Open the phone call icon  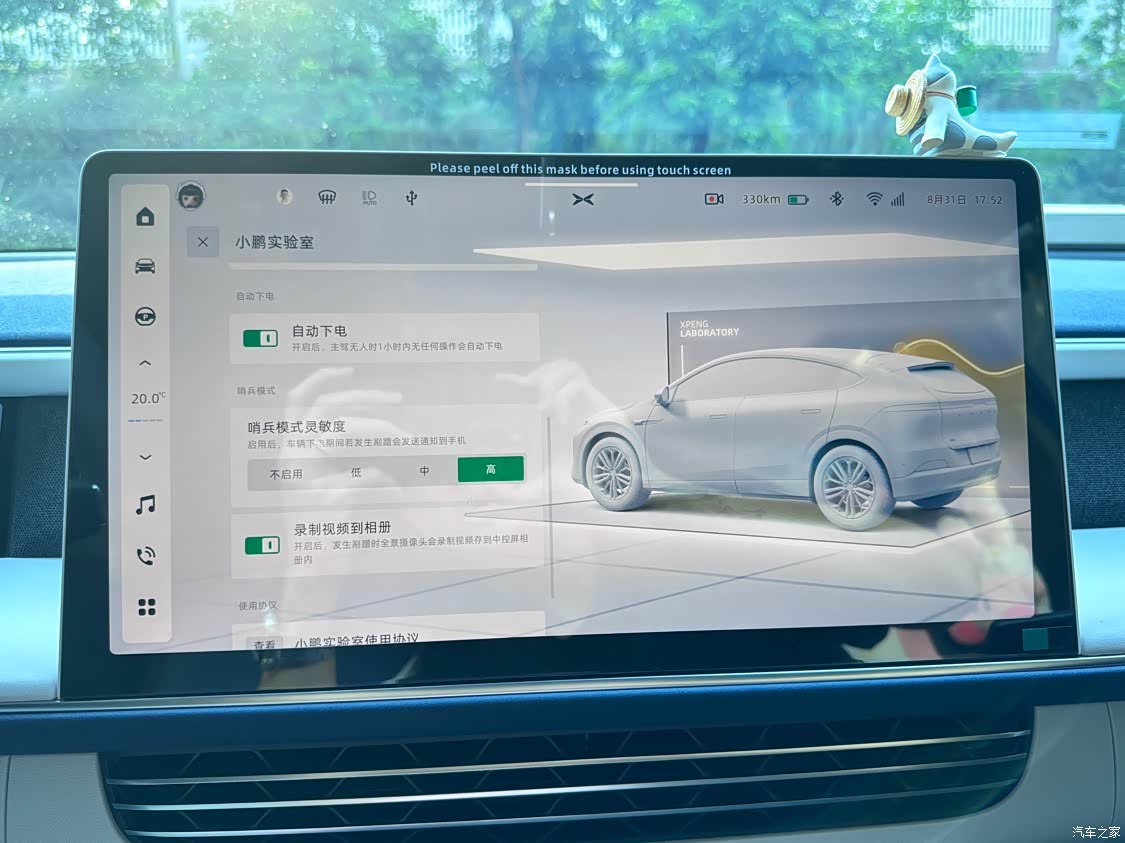click(x=146, y=556)
